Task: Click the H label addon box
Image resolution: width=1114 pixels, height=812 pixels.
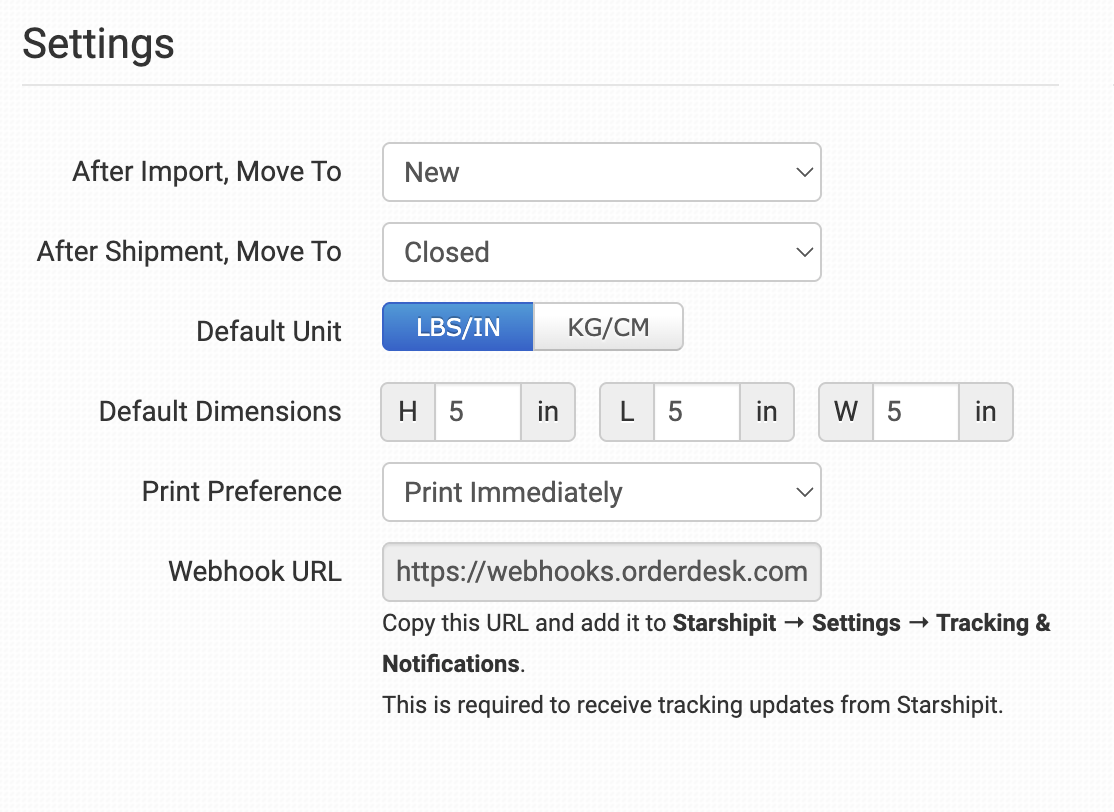Action: point(408,412)
